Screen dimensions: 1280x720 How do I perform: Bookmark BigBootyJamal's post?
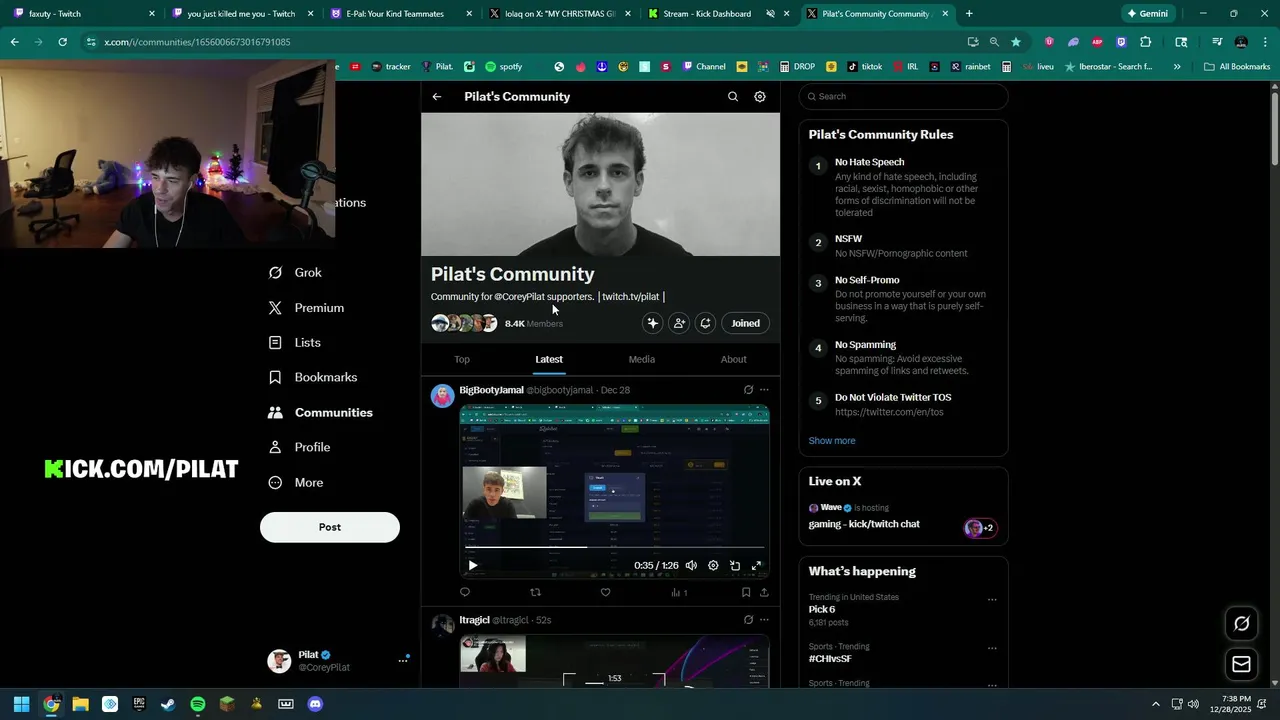746,592
